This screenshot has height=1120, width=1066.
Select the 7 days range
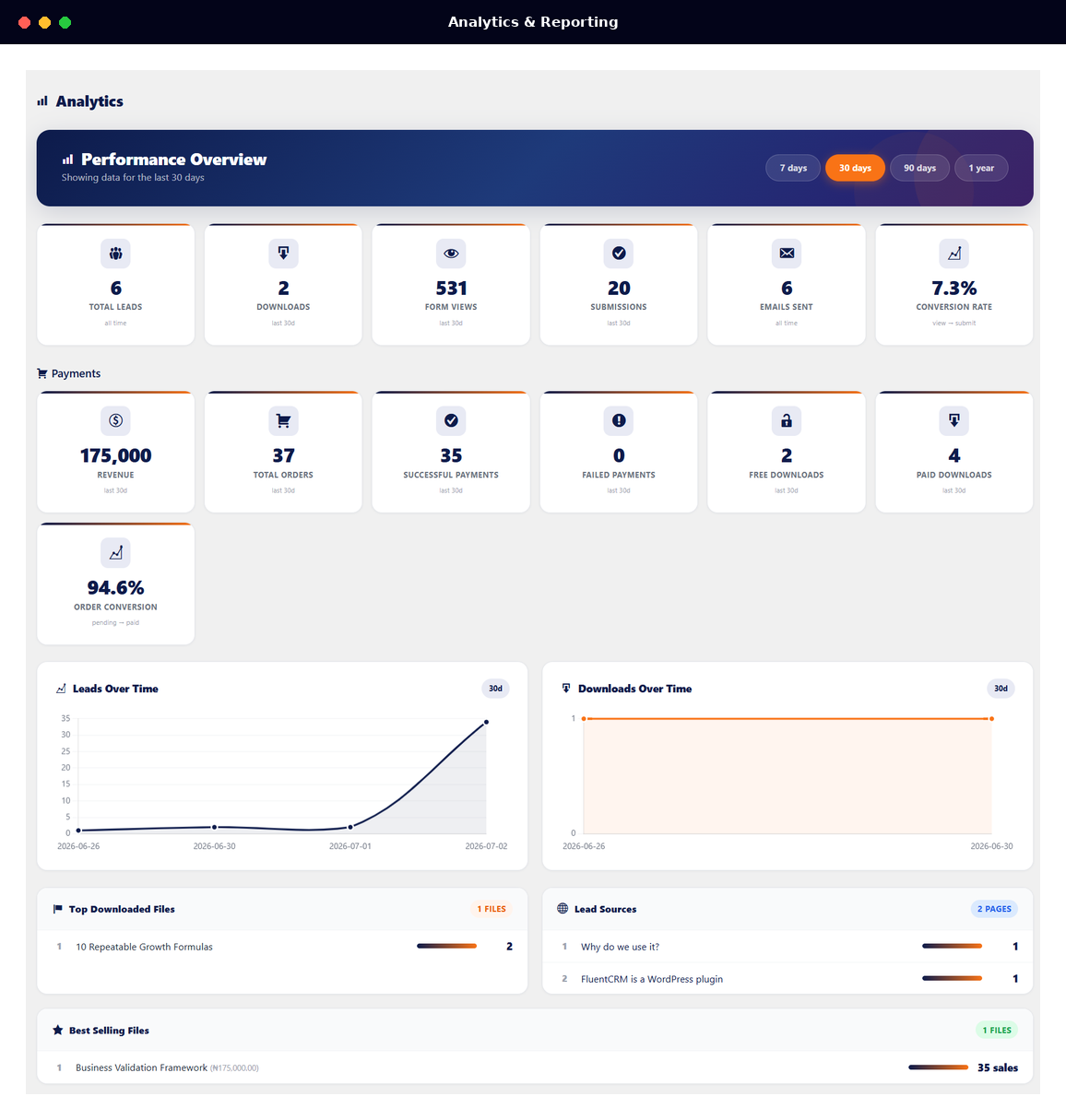click(793, 168)
